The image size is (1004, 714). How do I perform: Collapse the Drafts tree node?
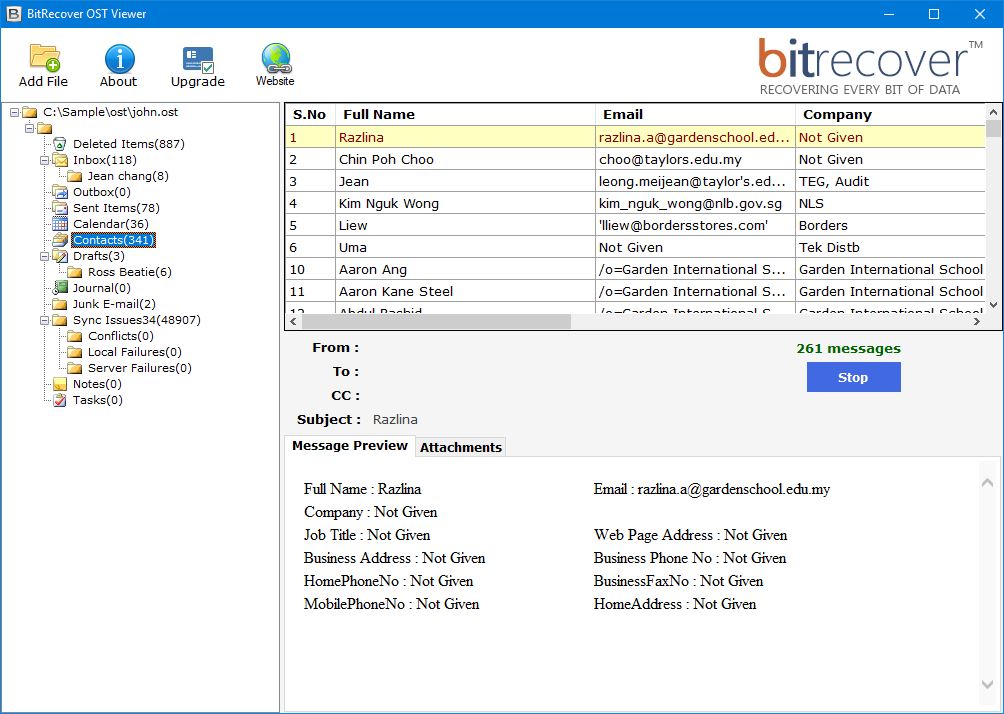tap(45, 256)
